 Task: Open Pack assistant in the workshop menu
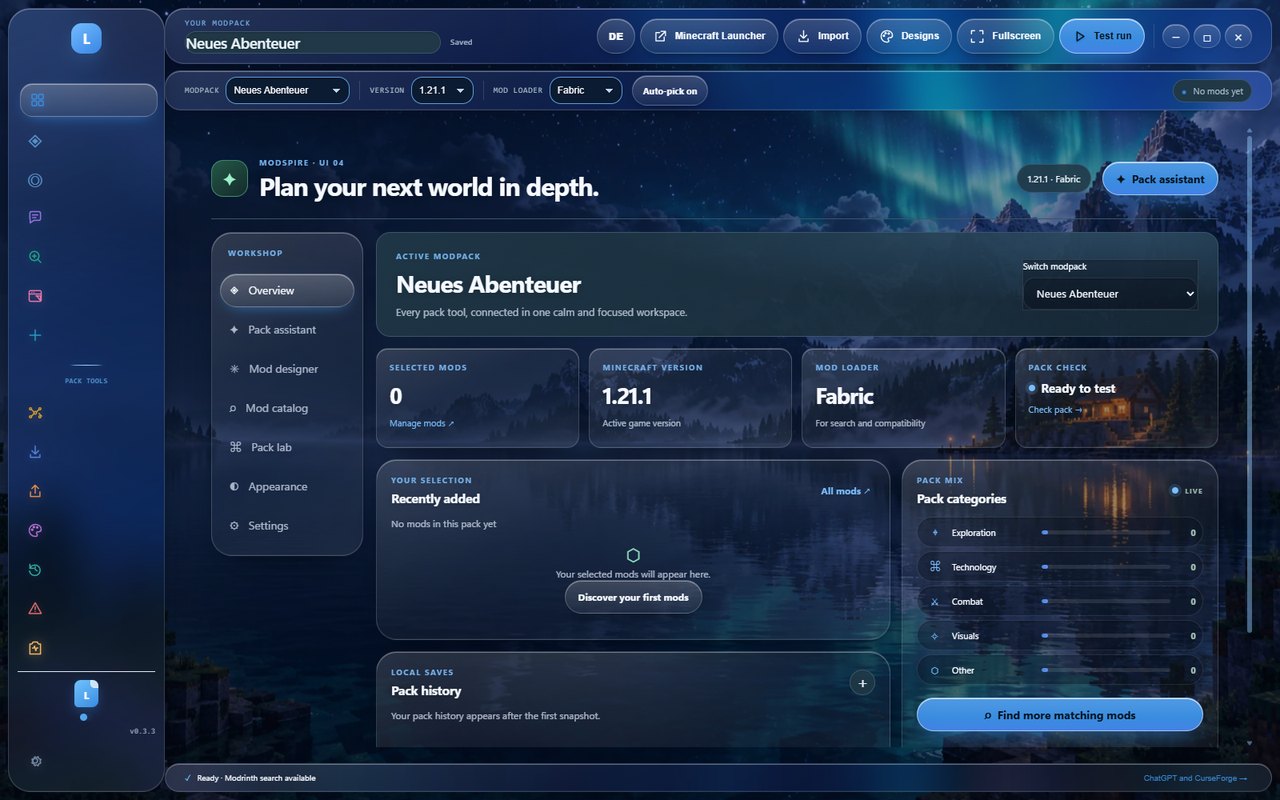click(287, 330)
